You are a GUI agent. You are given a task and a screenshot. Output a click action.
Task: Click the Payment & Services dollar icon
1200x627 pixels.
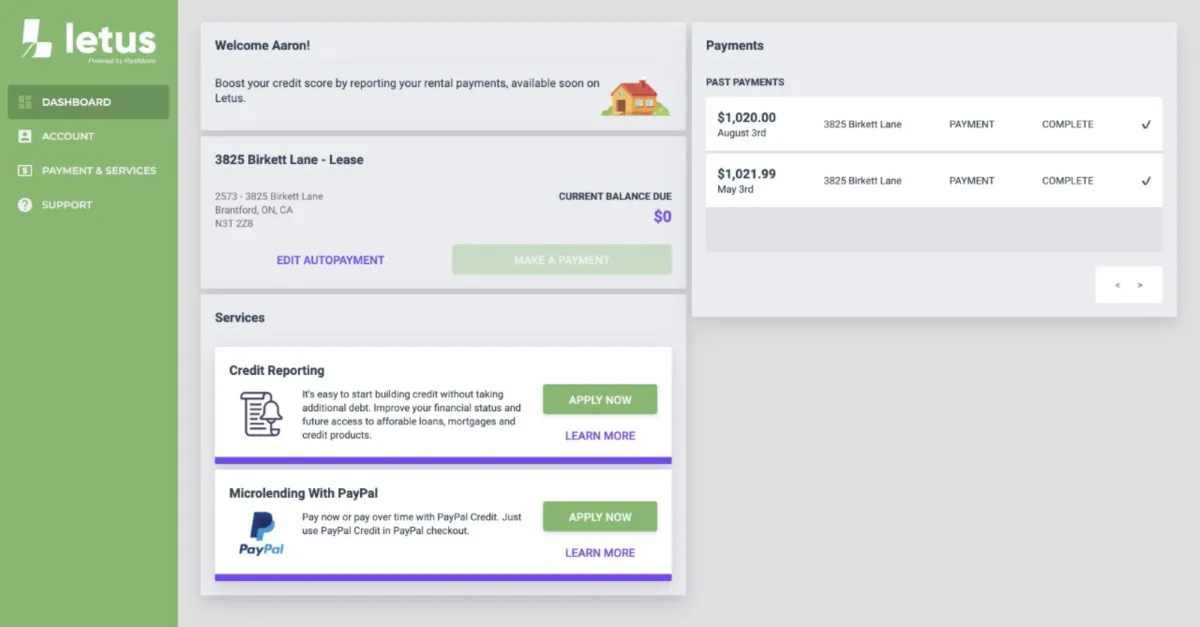25,171
